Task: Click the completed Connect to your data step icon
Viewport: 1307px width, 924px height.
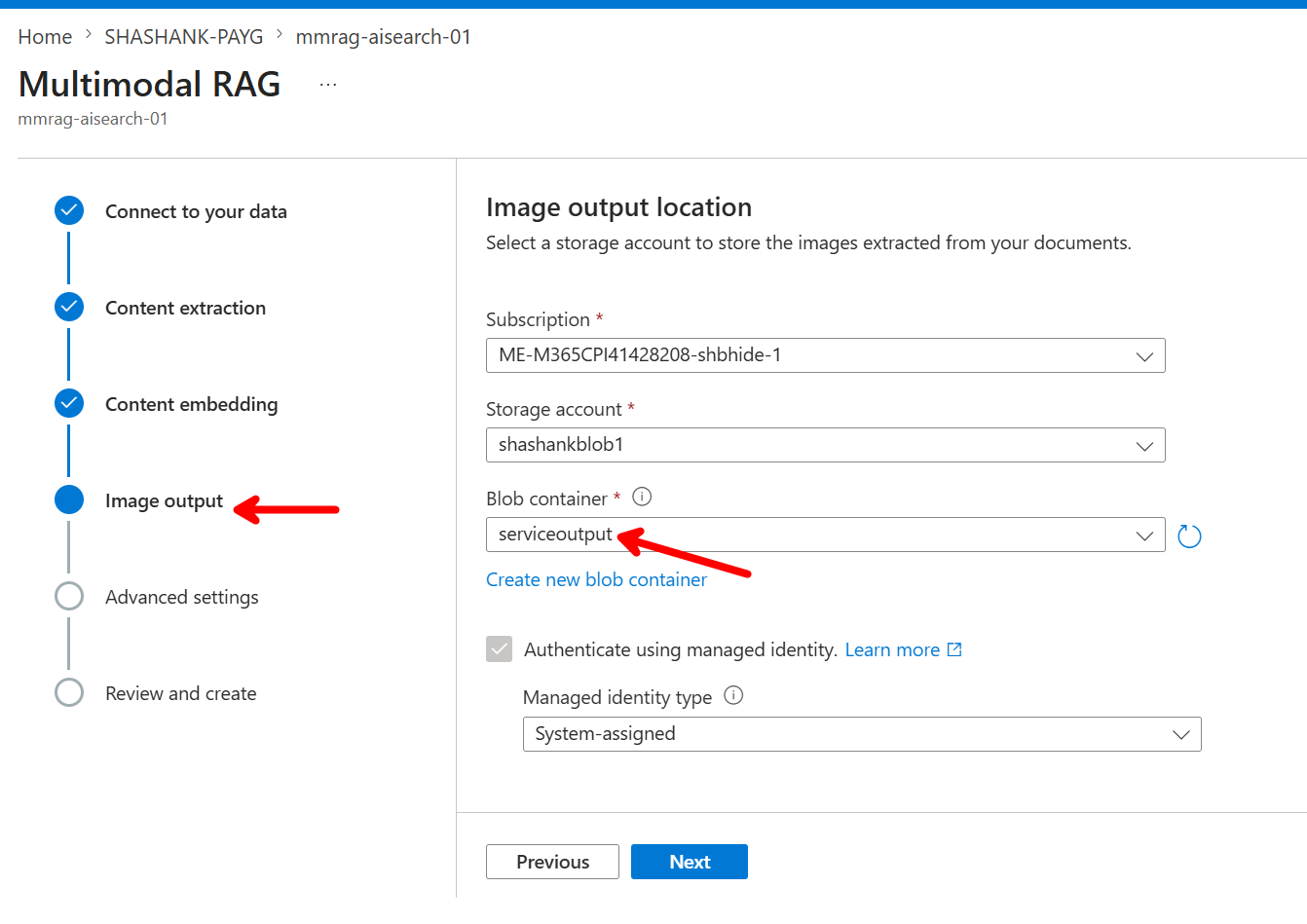Action: pos(69,210)
